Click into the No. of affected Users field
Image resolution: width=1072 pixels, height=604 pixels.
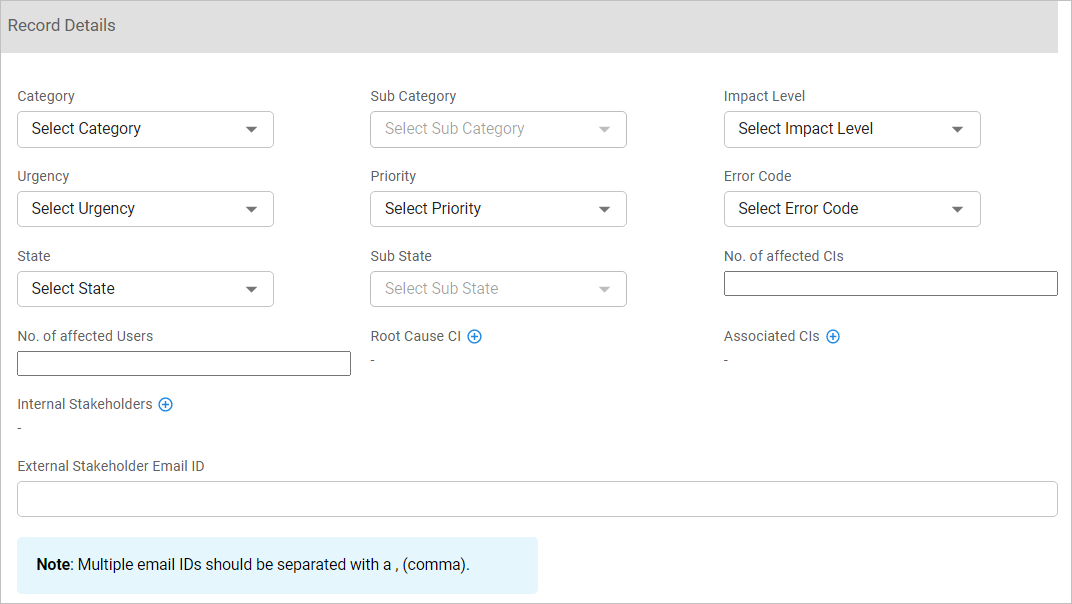pos(184,364)
